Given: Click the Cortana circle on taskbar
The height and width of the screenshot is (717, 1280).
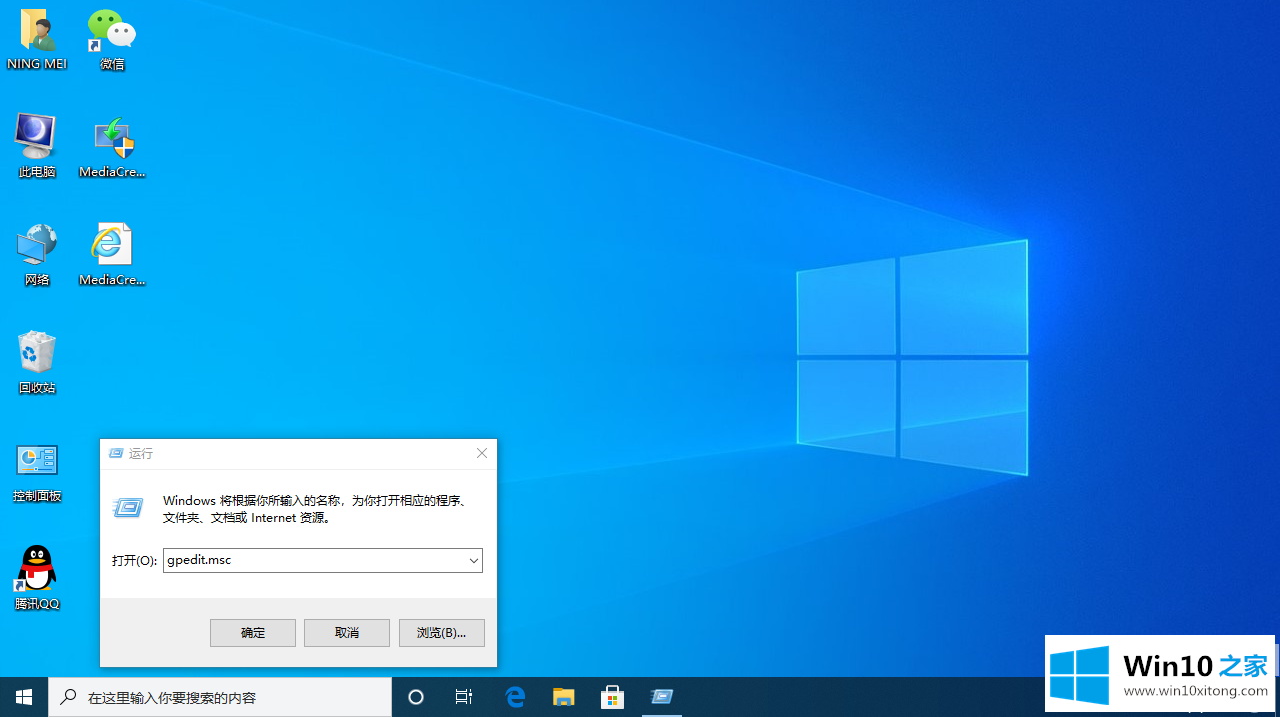Looking at the screenshot, I should point(416,697).
